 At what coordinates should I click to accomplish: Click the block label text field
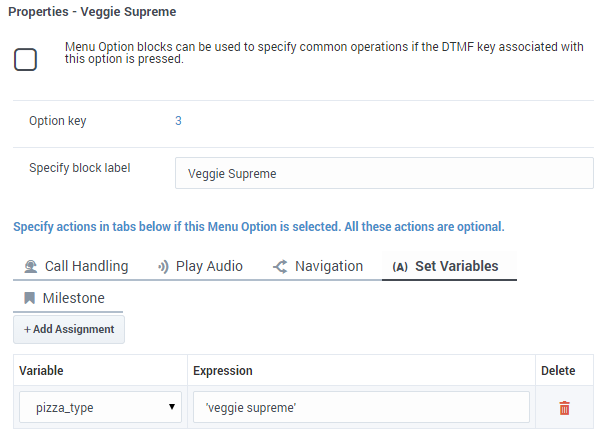click(x=384, y=173)
